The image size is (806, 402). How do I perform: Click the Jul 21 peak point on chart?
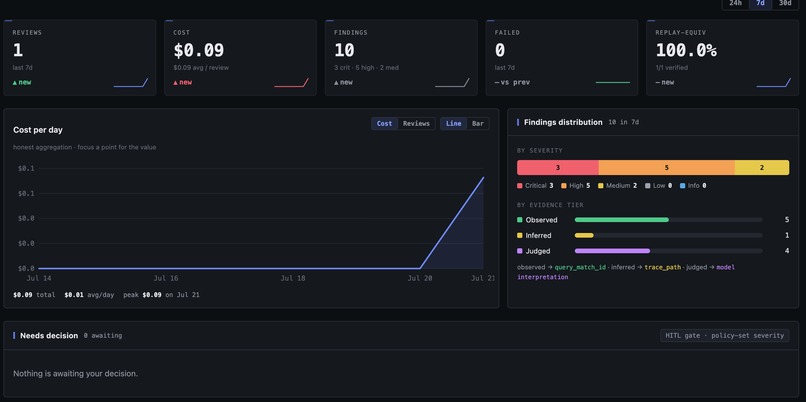point(483,177)
